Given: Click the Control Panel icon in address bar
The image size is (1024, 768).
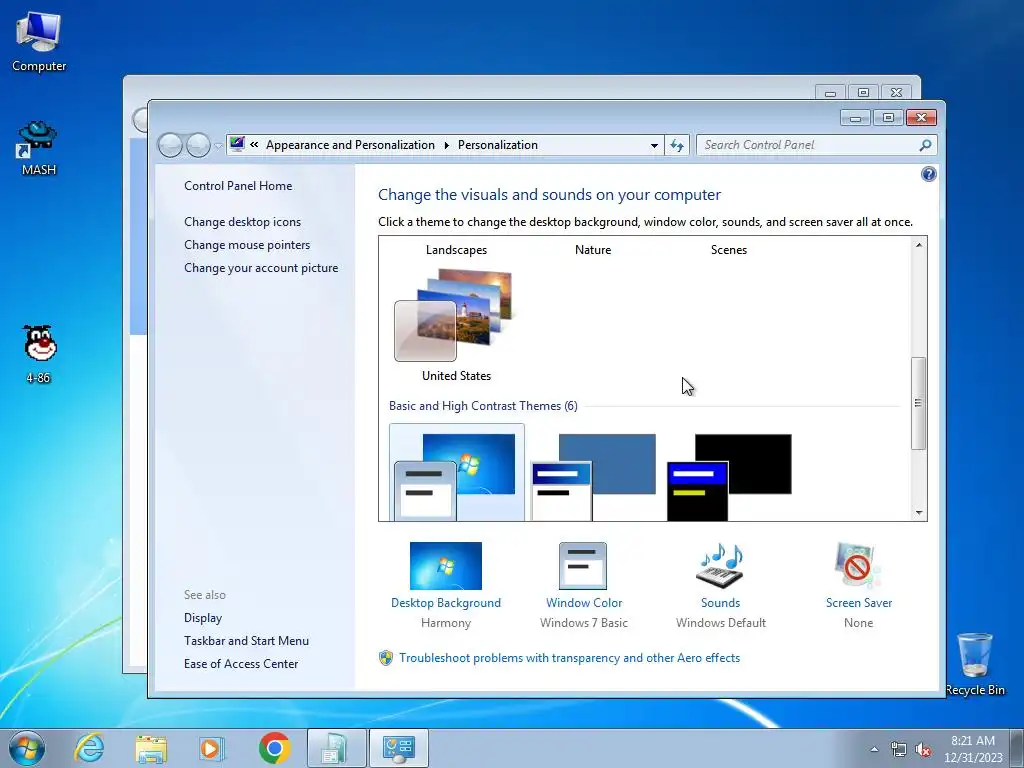Looking at the screenshot, I should point(237,144).
